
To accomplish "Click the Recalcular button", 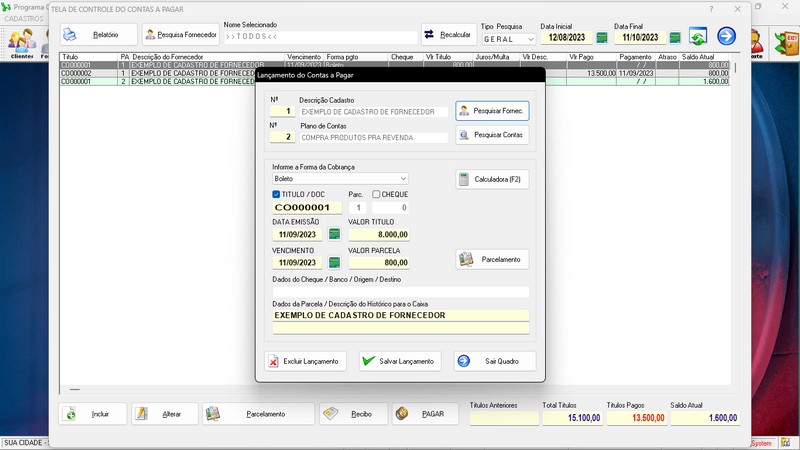I will coord(448,35).
